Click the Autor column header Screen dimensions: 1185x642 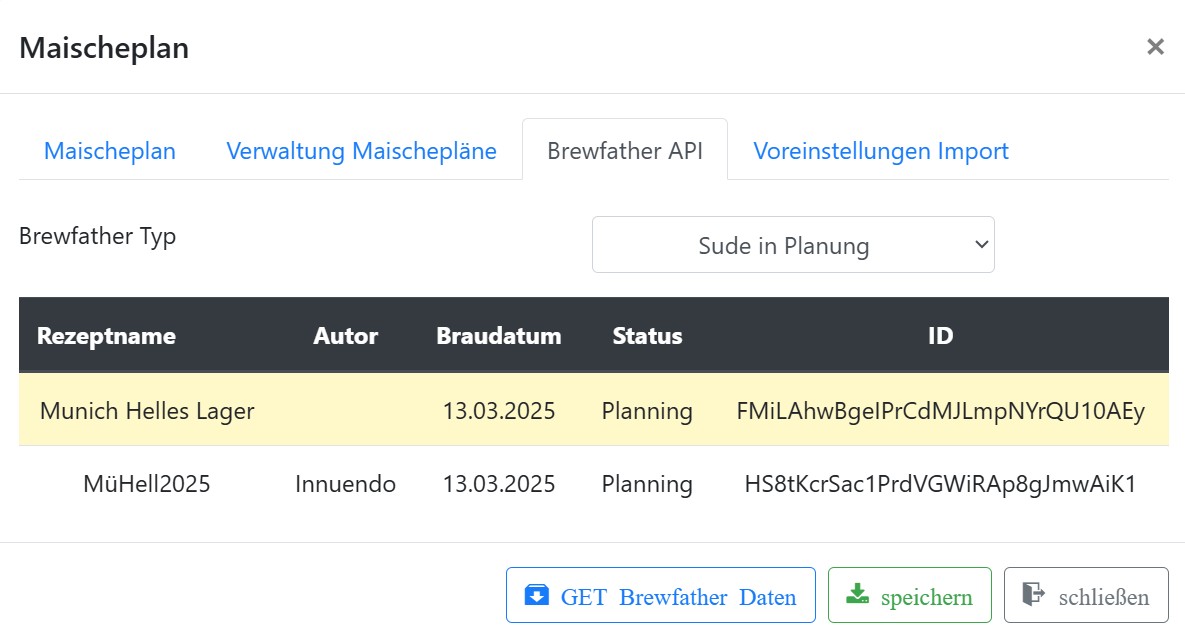345,336
